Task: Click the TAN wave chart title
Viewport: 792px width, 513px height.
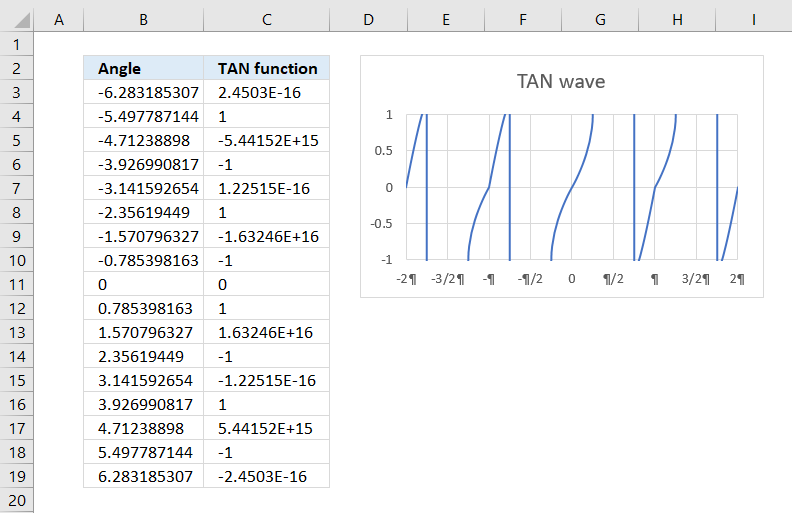Action: pos(561,81)
